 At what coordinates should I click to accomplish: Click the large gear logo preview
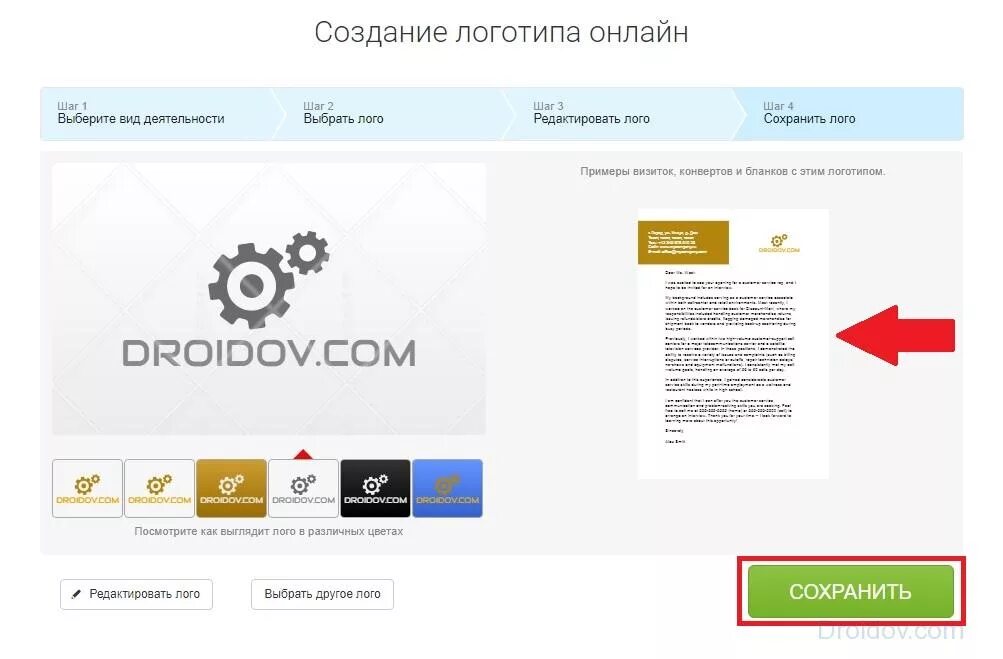point(269,299)
